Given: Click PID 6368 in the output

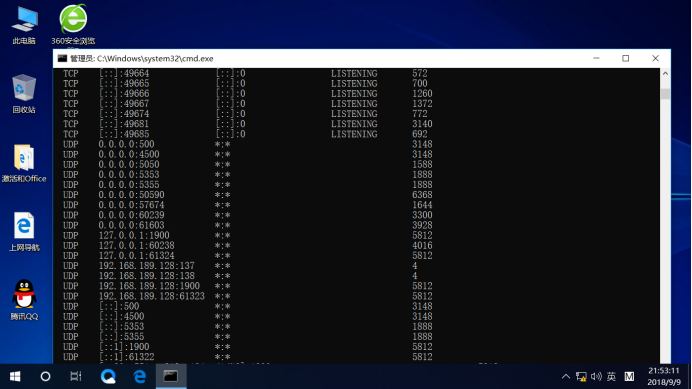Looking at the screenshot, I should pos(422,195).
